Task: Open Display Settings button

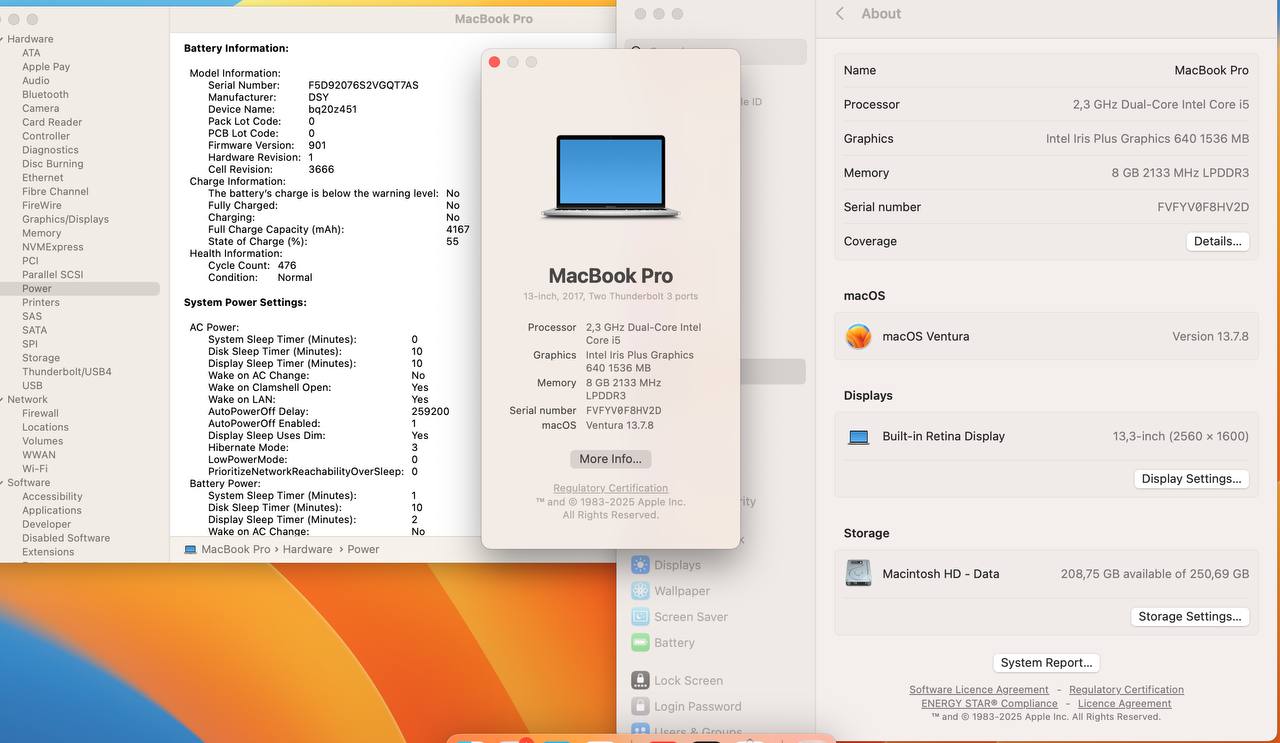Action: (1191, 479)
